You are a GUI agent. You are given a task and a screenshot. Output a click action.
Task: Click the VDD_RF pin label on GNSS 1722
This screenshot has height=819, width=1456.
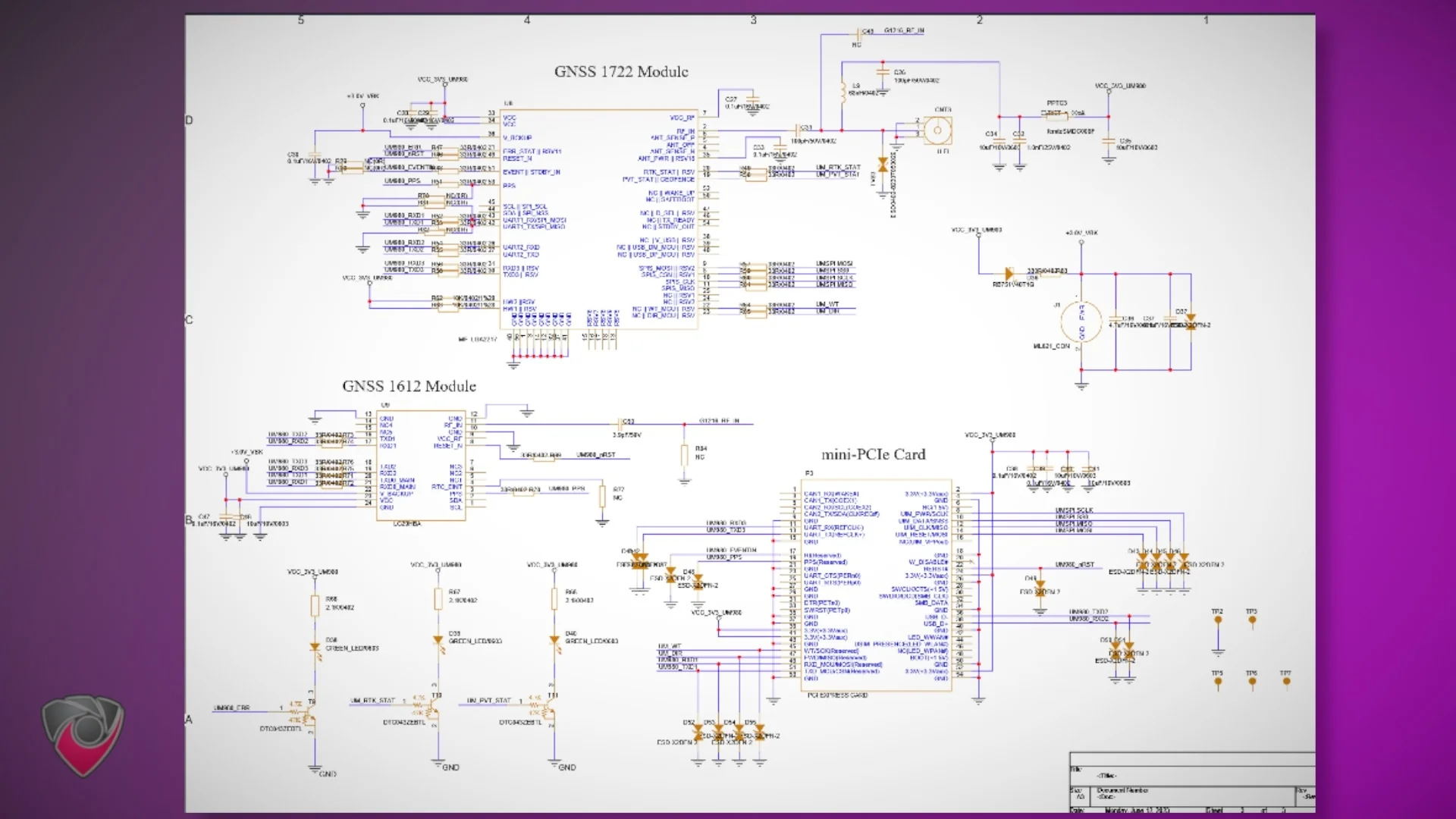[682, 118]
